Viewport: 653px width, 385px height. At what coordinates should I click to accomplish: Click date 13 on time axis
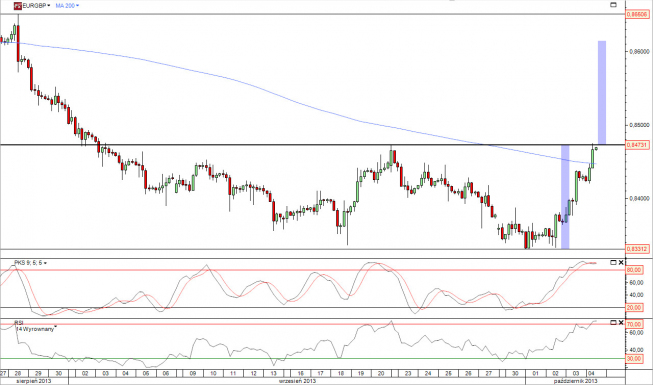pos(274,373)
